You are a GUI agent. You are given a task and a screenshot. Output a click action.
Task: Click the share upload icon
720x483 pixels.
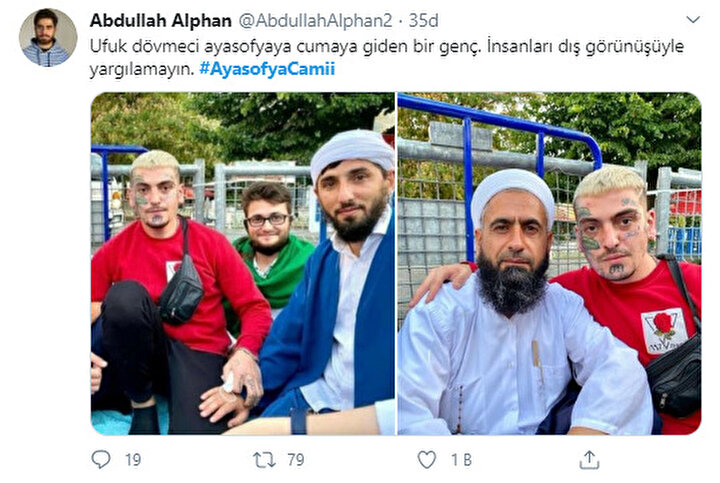pos(589,460)
